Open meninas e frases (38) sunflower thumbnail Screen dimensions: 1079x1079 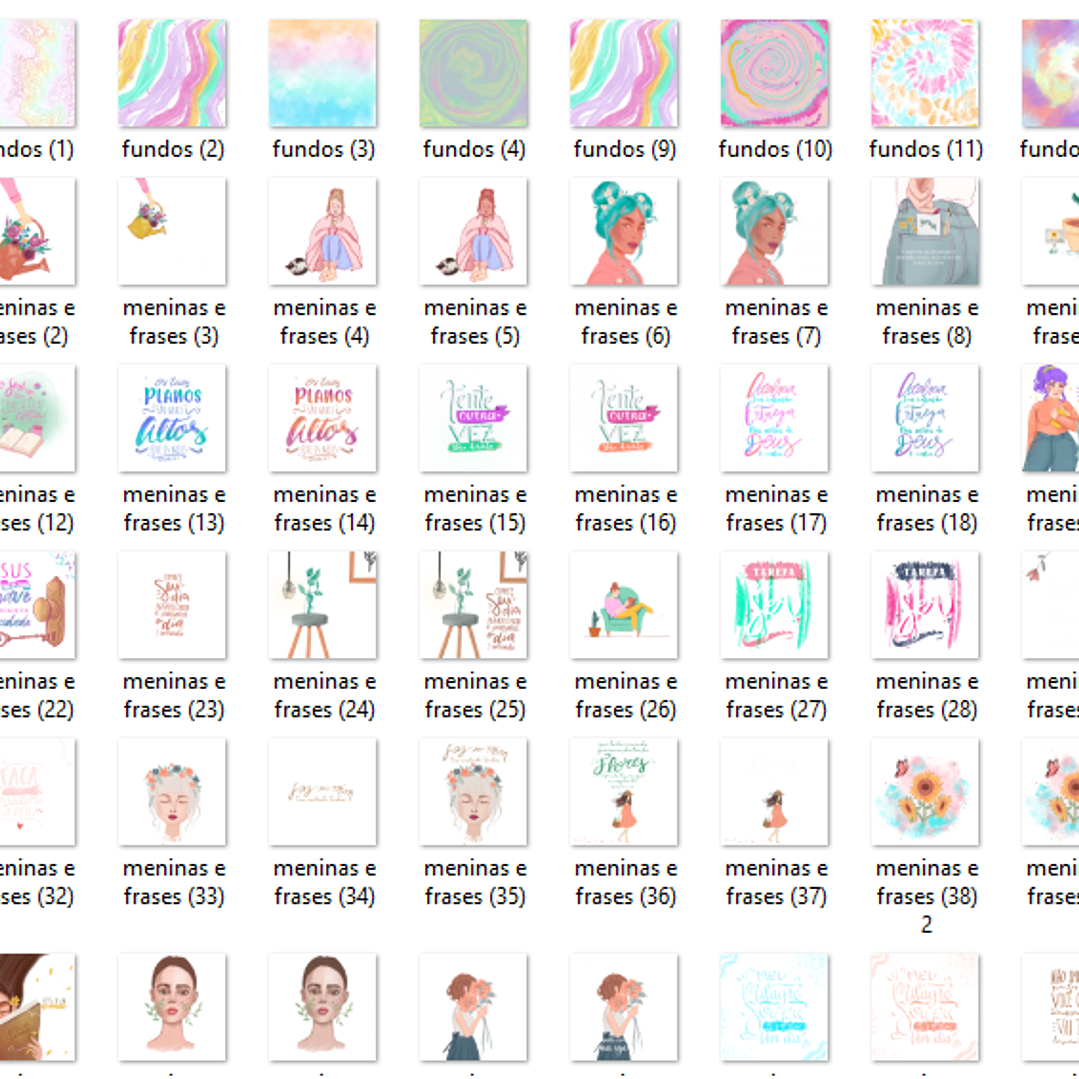pos(925,792)
